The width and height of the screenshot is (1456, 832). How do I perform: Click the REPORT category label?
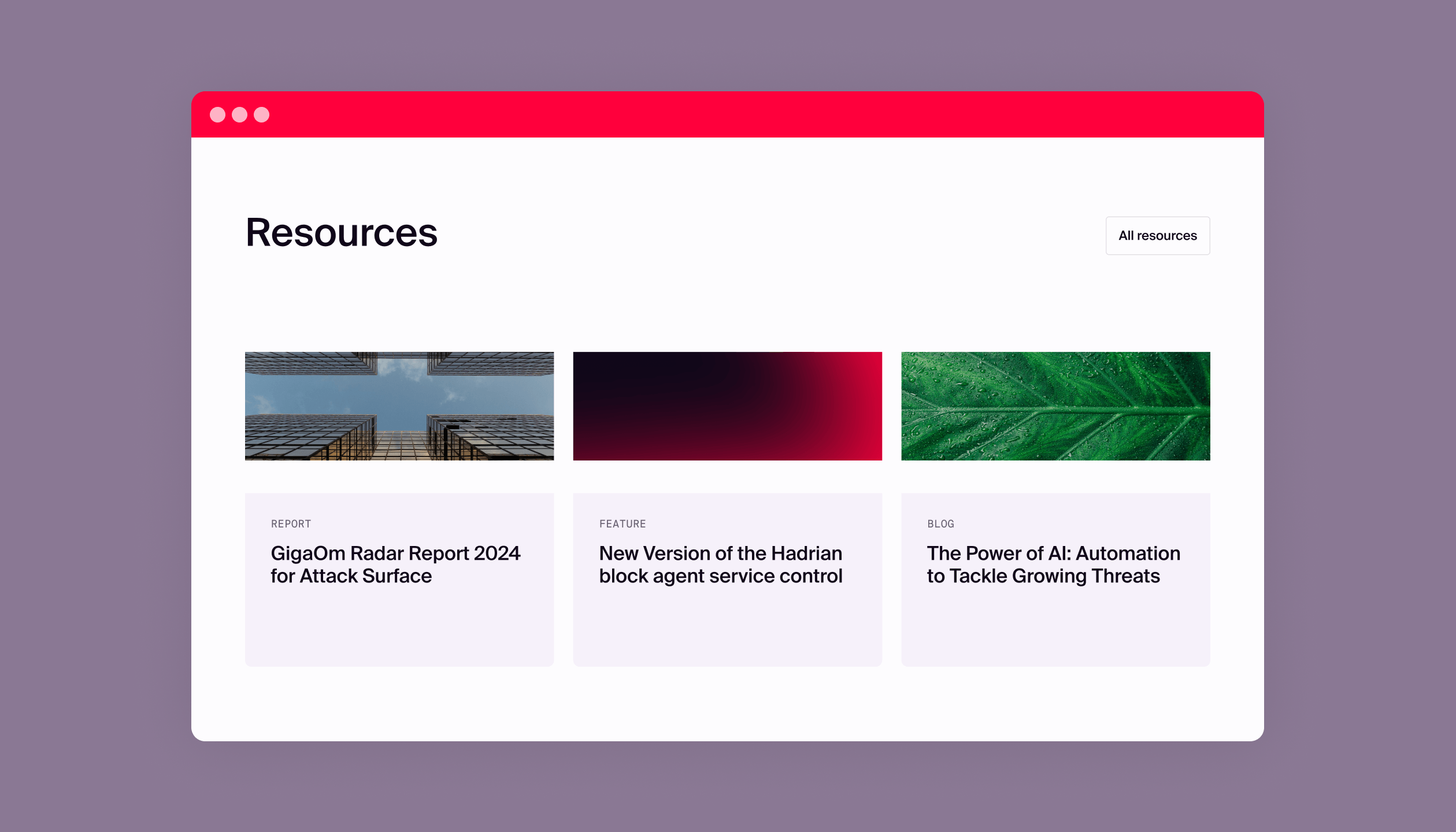click(x=291, y=523)
